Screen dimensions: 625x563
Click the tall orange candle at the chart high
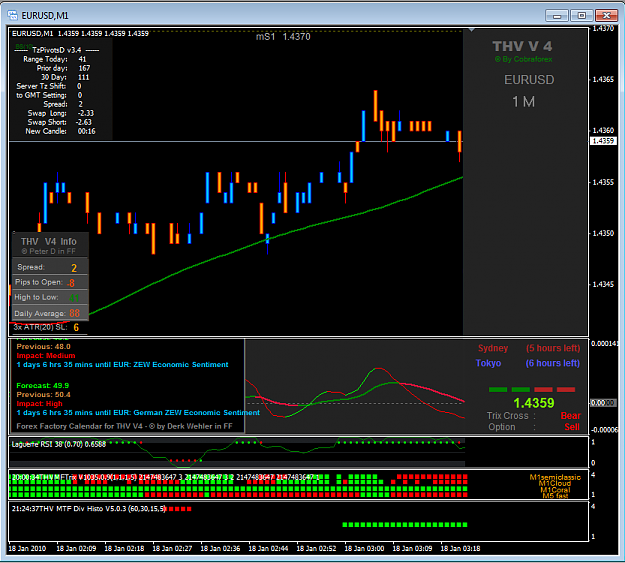[375, 106]
